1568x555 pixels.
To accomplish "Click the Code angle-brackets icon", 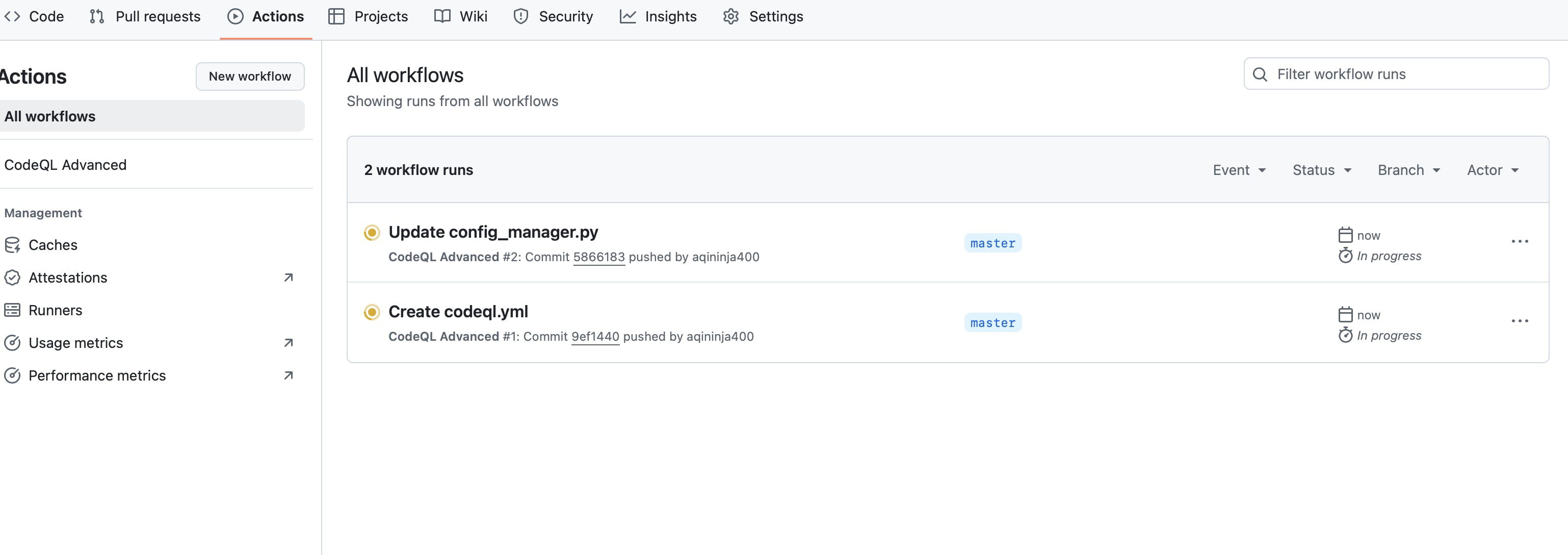I will point(12,16).
